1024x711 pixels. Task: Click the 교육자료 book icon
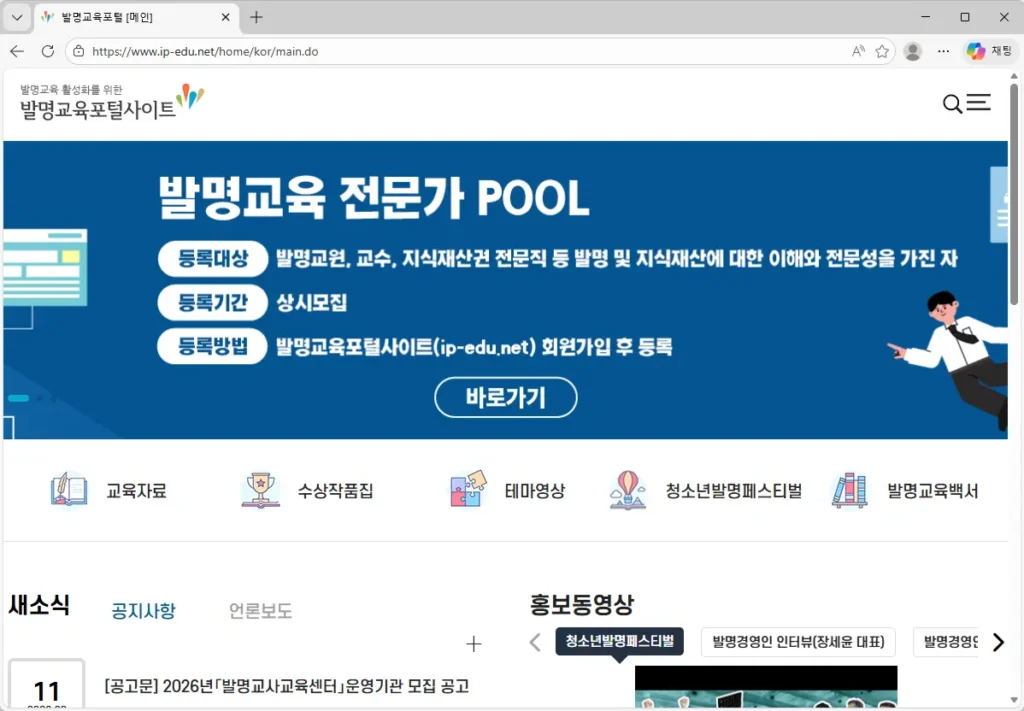point(69,490)
